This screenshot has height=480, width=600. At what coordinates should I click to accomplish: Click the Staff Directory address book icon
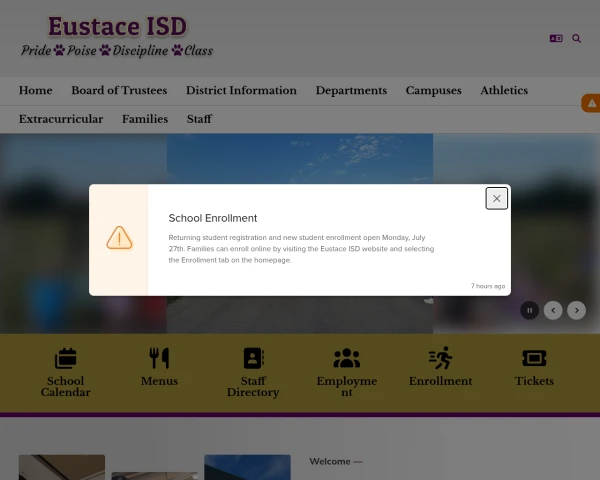(253, 358)
